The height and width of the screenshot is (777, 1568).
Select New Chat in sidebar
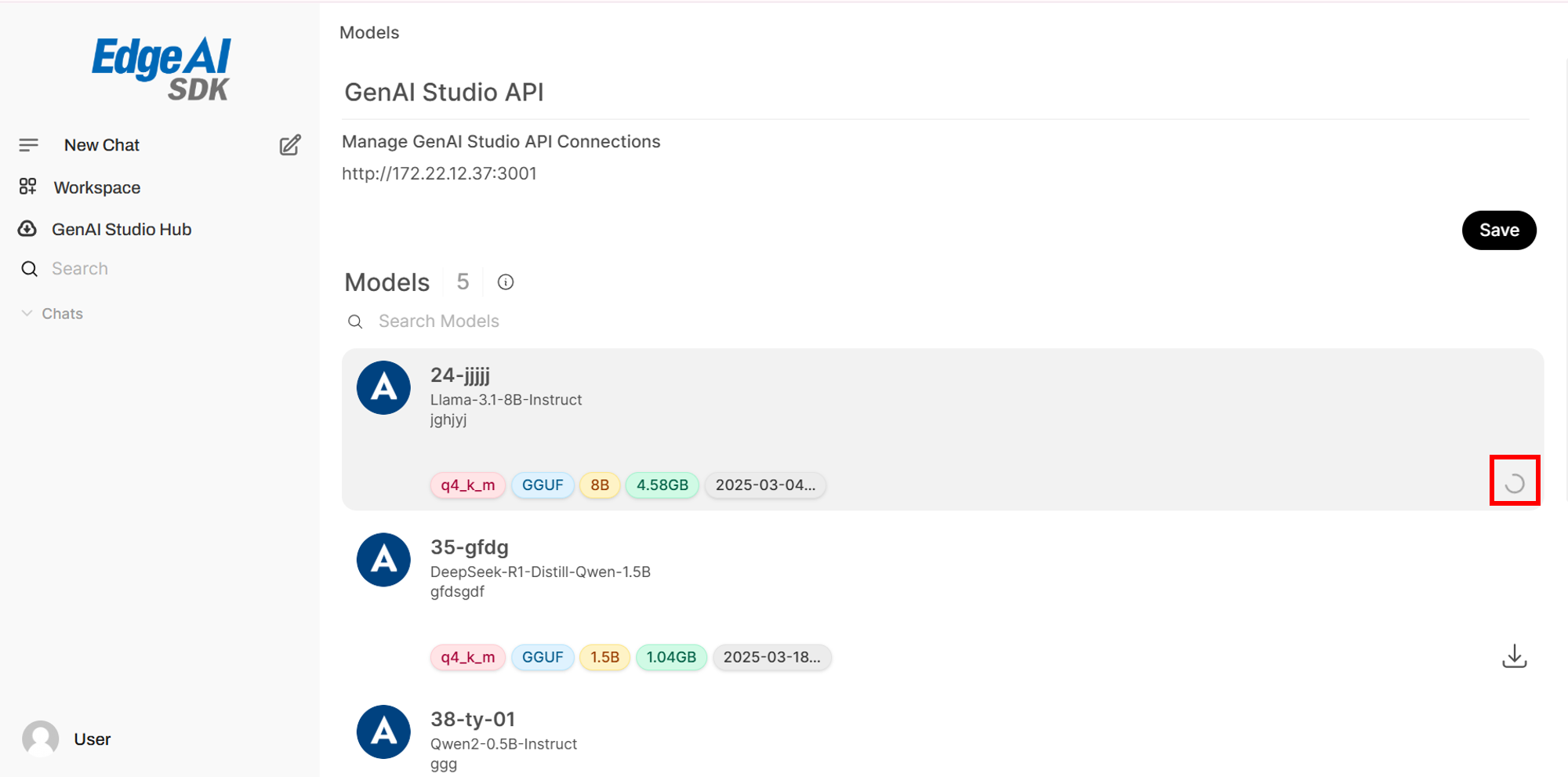102,145
